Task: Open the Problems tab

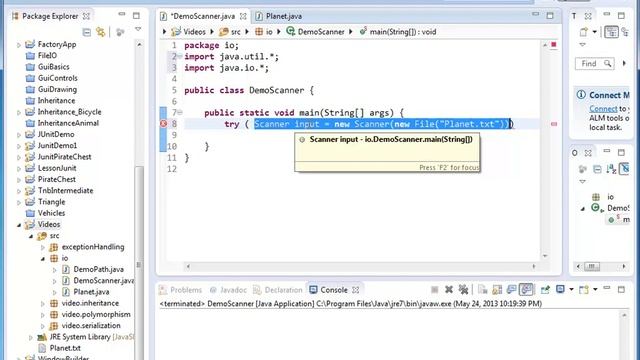Action: click(181, 290)
